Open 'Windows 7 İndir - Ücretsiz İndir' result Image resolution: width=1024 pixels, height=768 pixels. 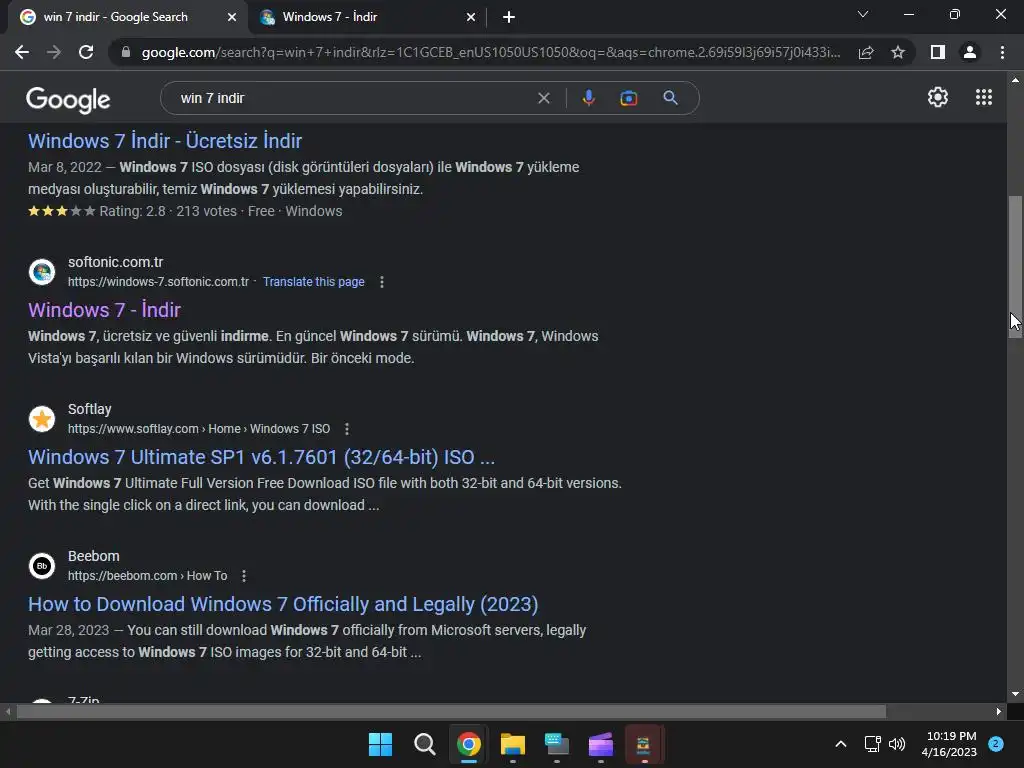(x=165, y=140)
